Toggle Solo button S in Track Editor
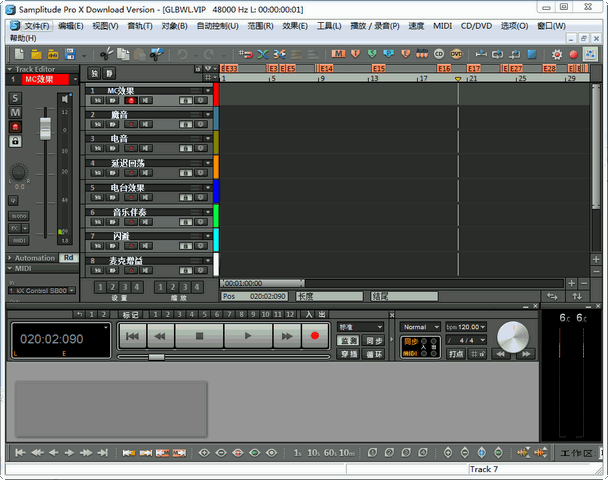This screenshot has height=480, width=608. point(15,98)
